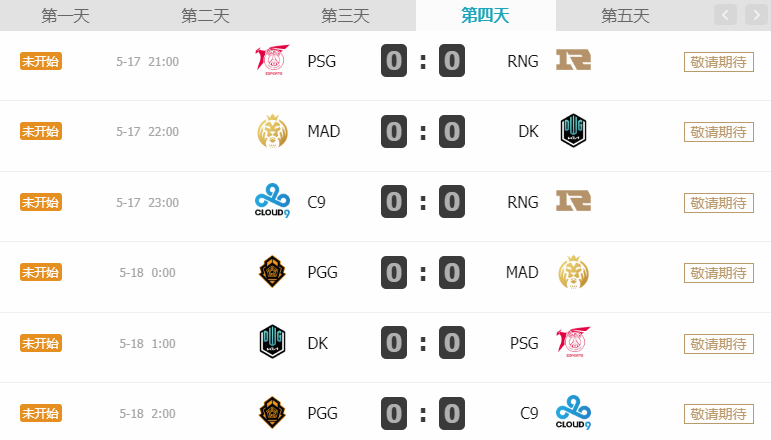This screenshot has width=771, height=440.
Task: Click PSG logo in 21:00 match
Action: click(272, 60)
